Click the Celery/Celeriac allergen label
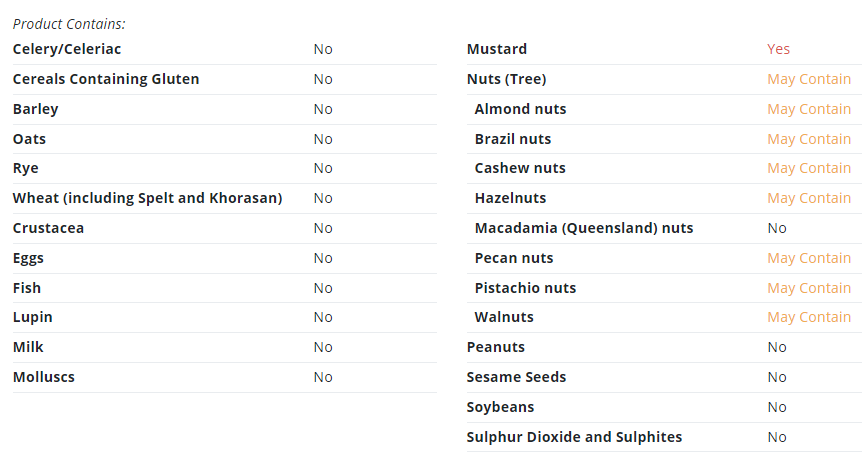Screen dimensions: 862x452 pos(67,49)
